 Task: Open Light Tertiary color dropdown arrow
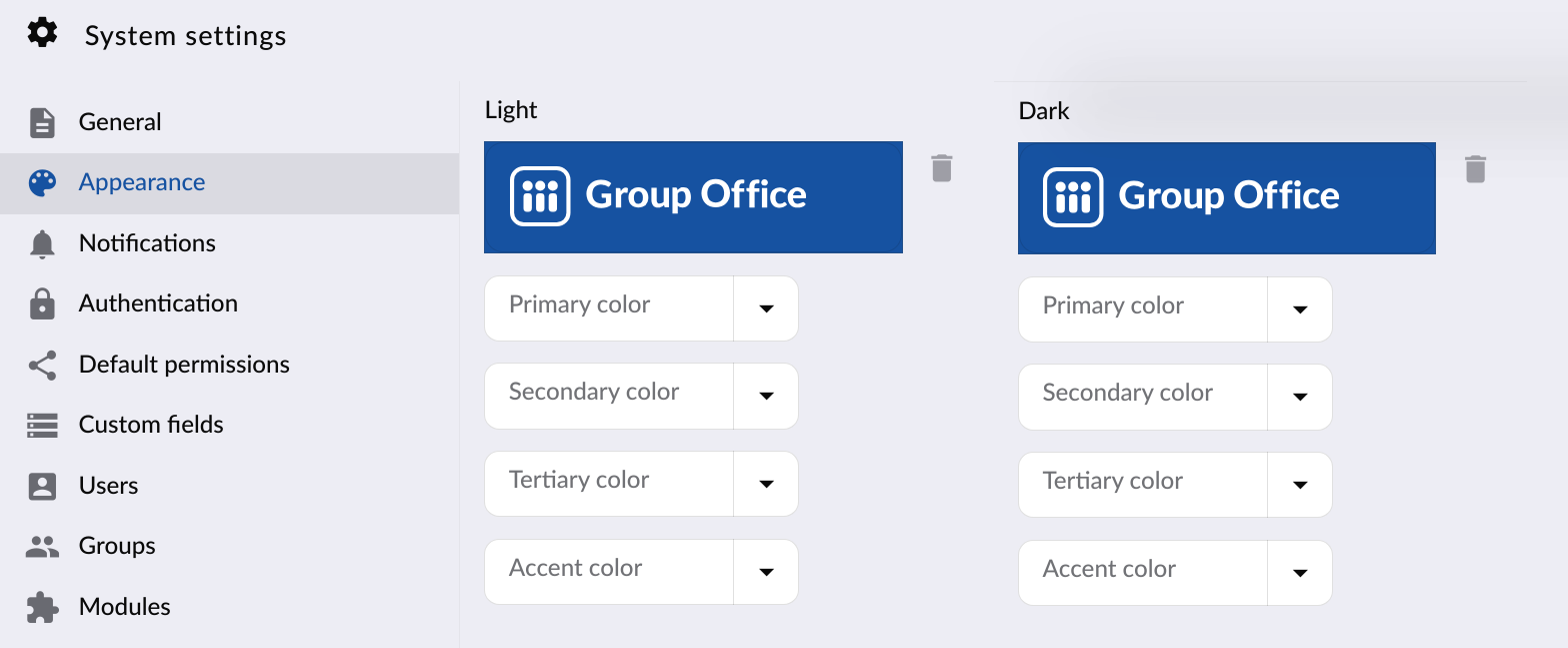click(766, 484)
